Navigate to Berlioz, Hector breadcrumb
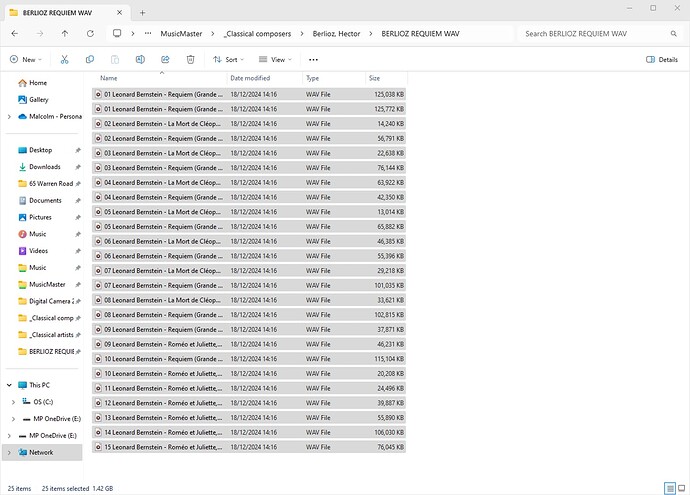Viewport: 690px width, 495px height. point(336,33)
